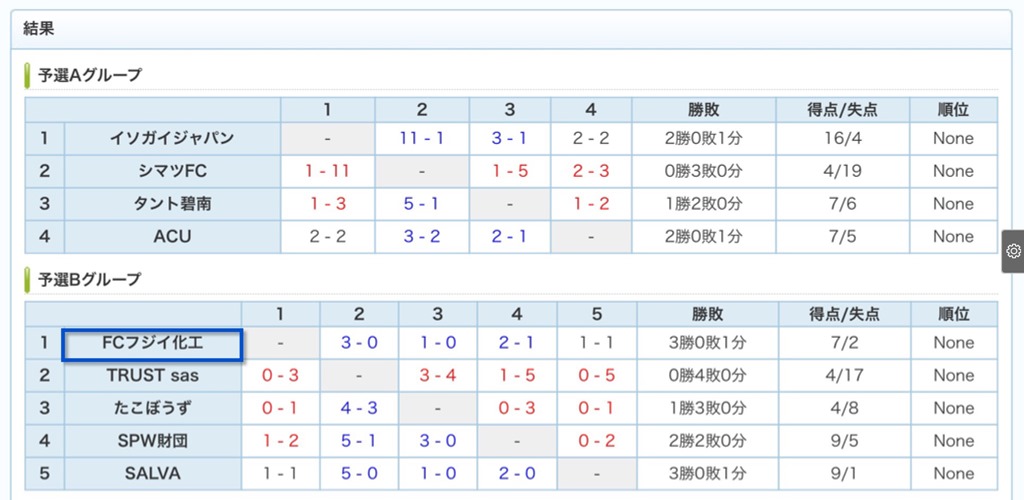Click the TRUST sas team name

pos(153,375)
